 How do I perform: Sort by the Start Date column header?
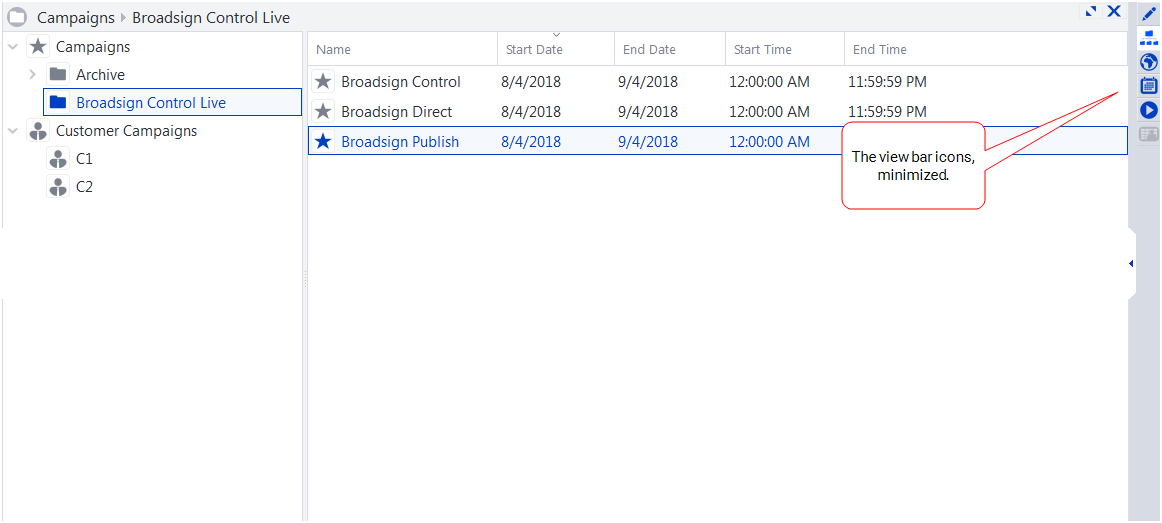(534, 50)
